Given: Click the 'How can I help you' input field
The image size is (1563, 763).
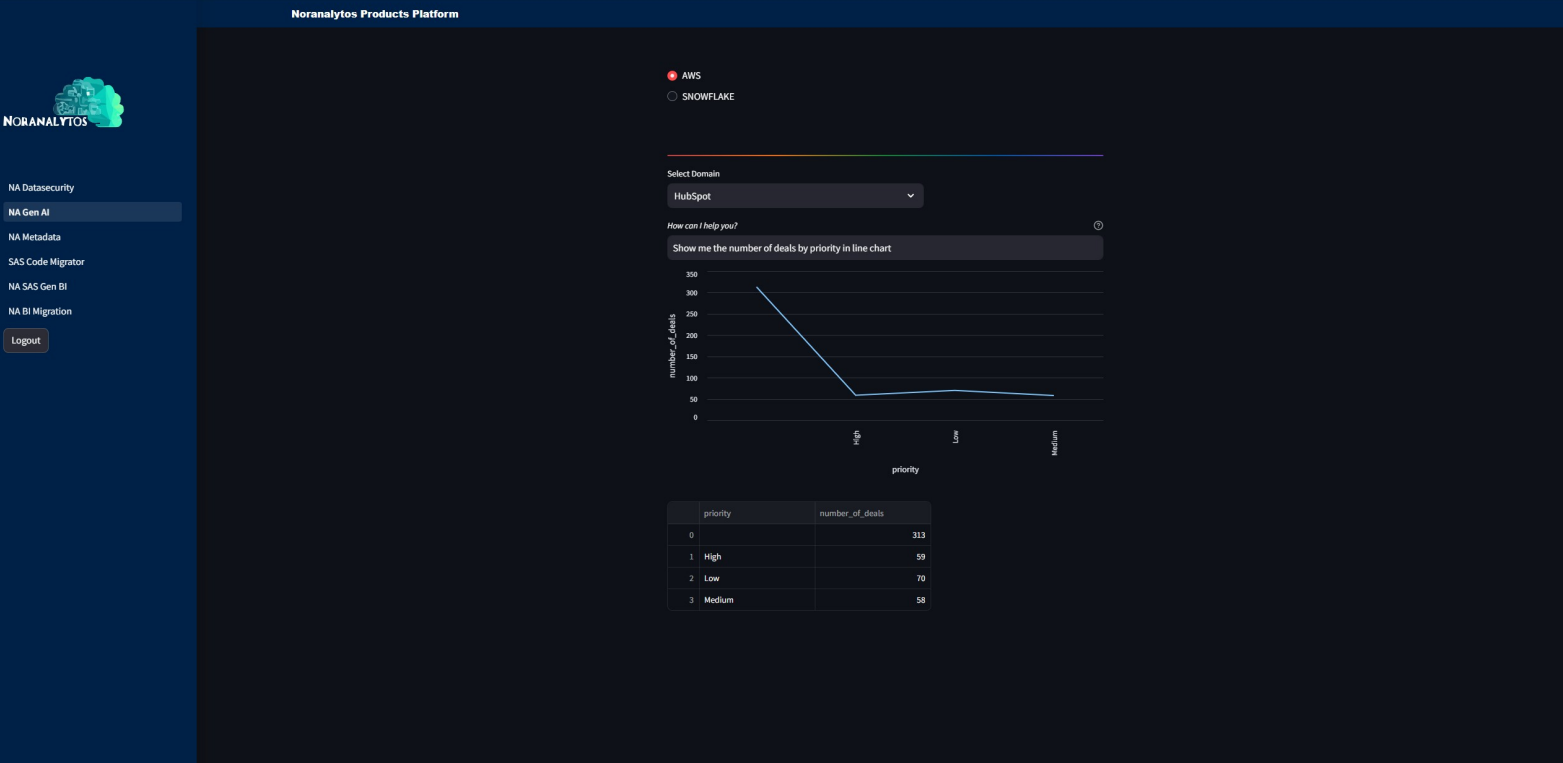Looking at the screenshot, I should (x=884, y=247).
